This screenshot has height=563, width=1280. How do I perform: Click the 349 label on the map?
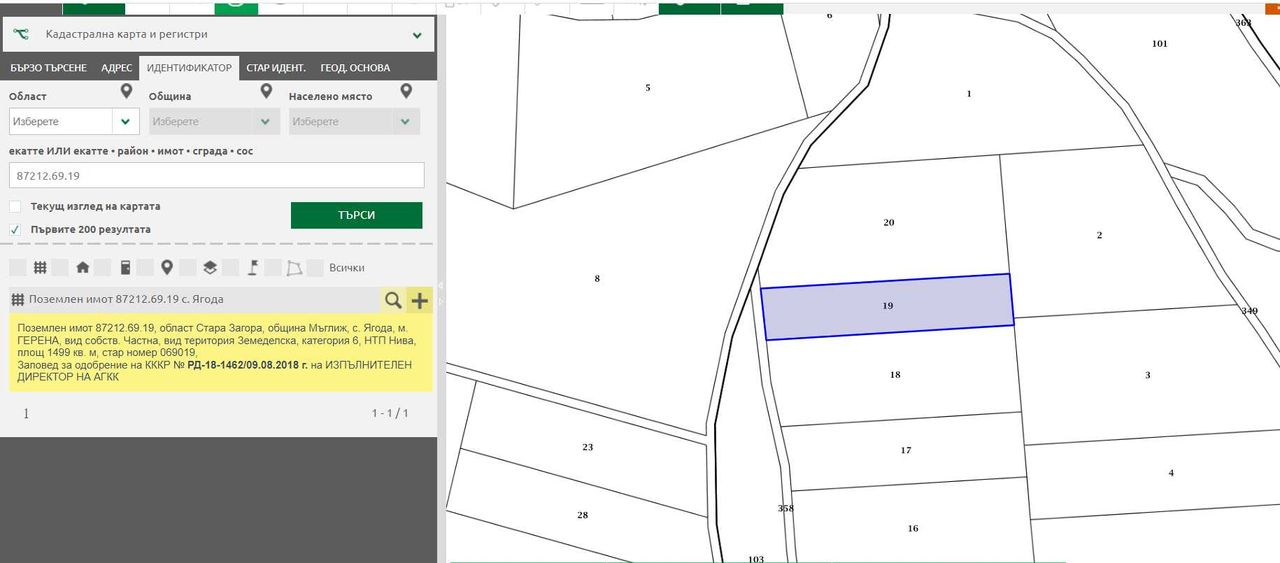(1250, 311)
